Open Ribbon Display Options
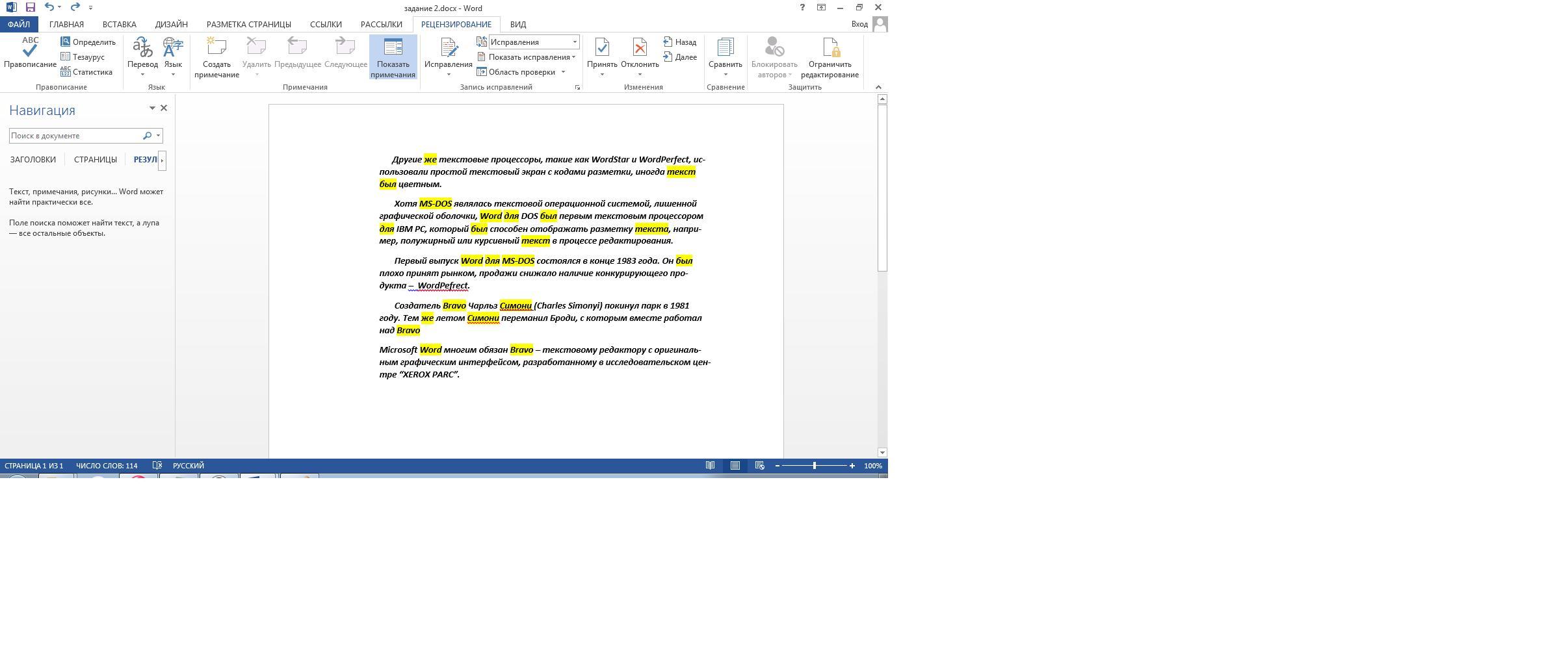This screenshot has width=1568, height=660. 821,8
